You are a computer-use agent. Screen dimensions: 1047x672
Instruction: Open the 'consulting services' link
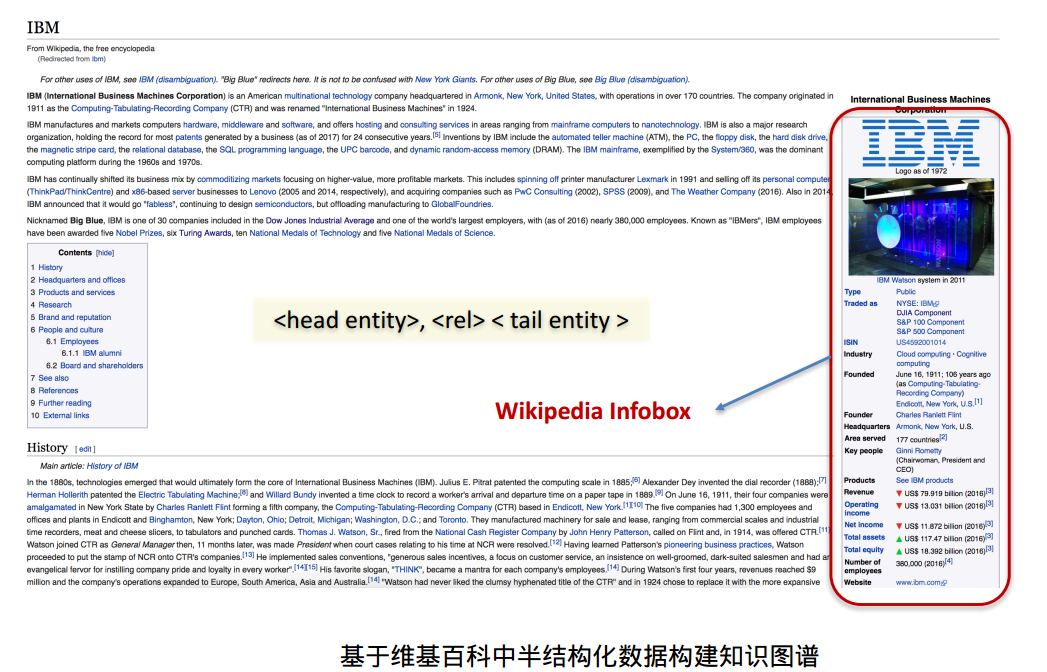pyautogui.click(x=435, y=125)
